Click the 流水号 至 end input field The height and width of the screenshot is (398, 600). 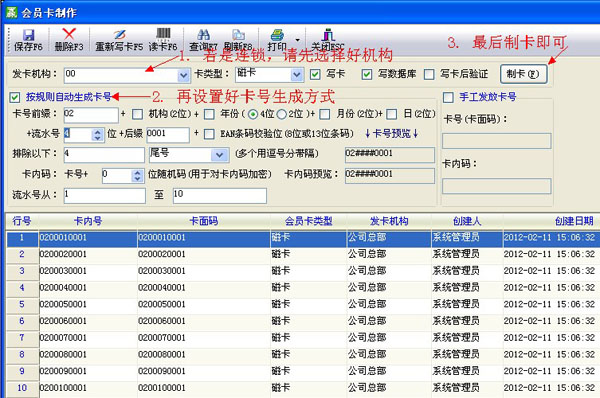click(220, 195)
